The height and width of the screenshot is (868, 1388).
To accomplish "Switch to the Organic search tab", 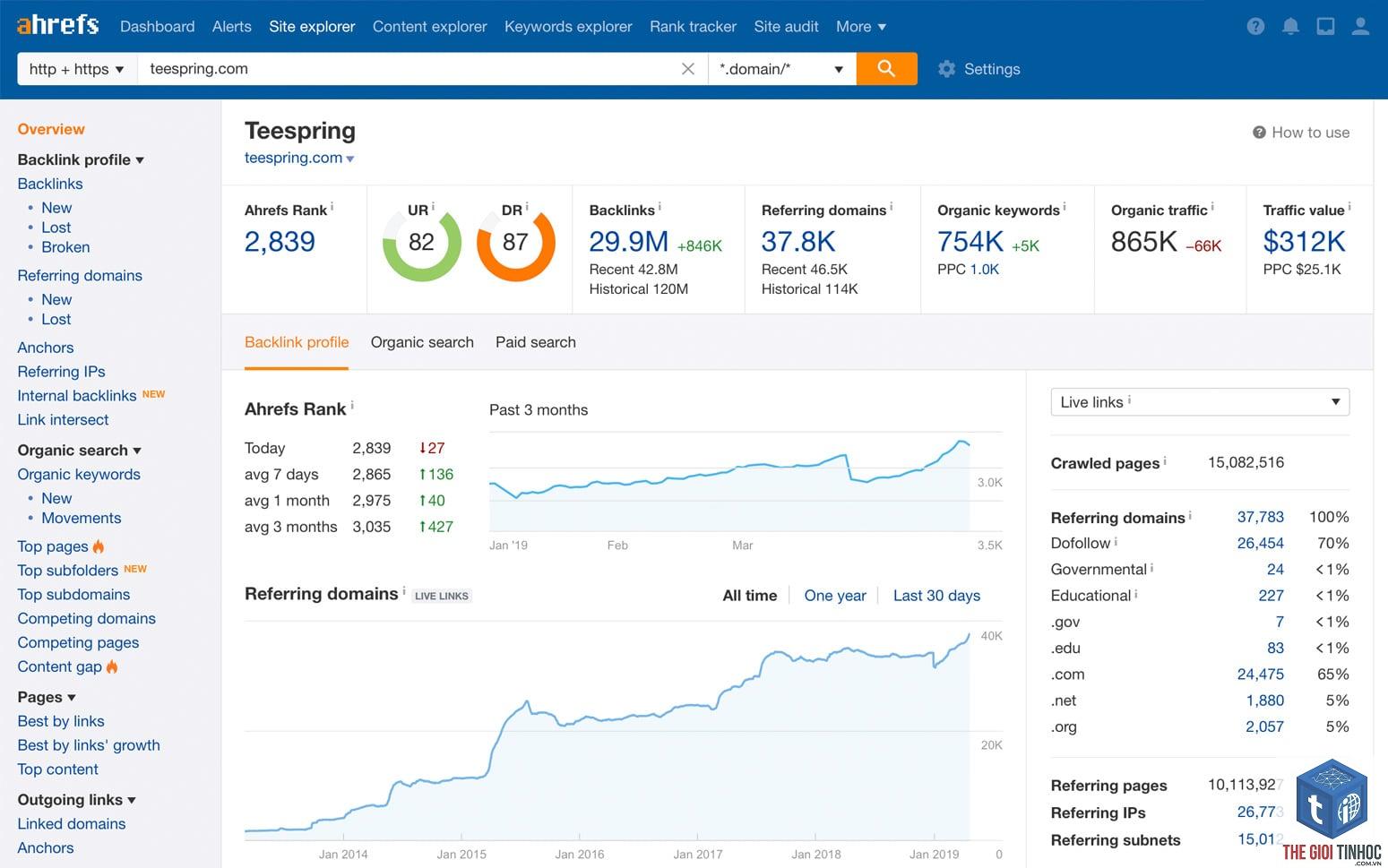I will pos(422,342).
